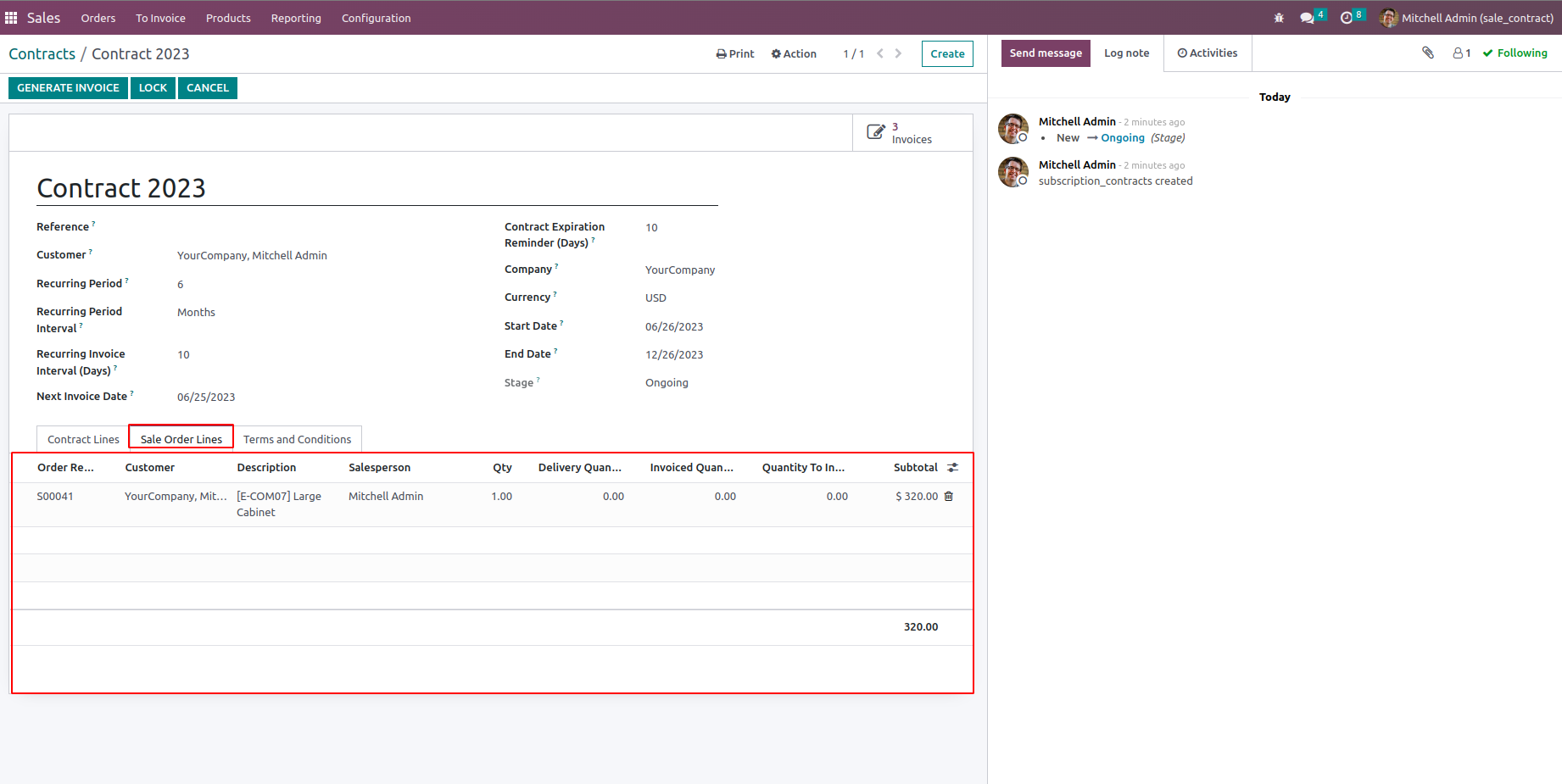
Task: Click Send message button
Action: [1046, 53]
